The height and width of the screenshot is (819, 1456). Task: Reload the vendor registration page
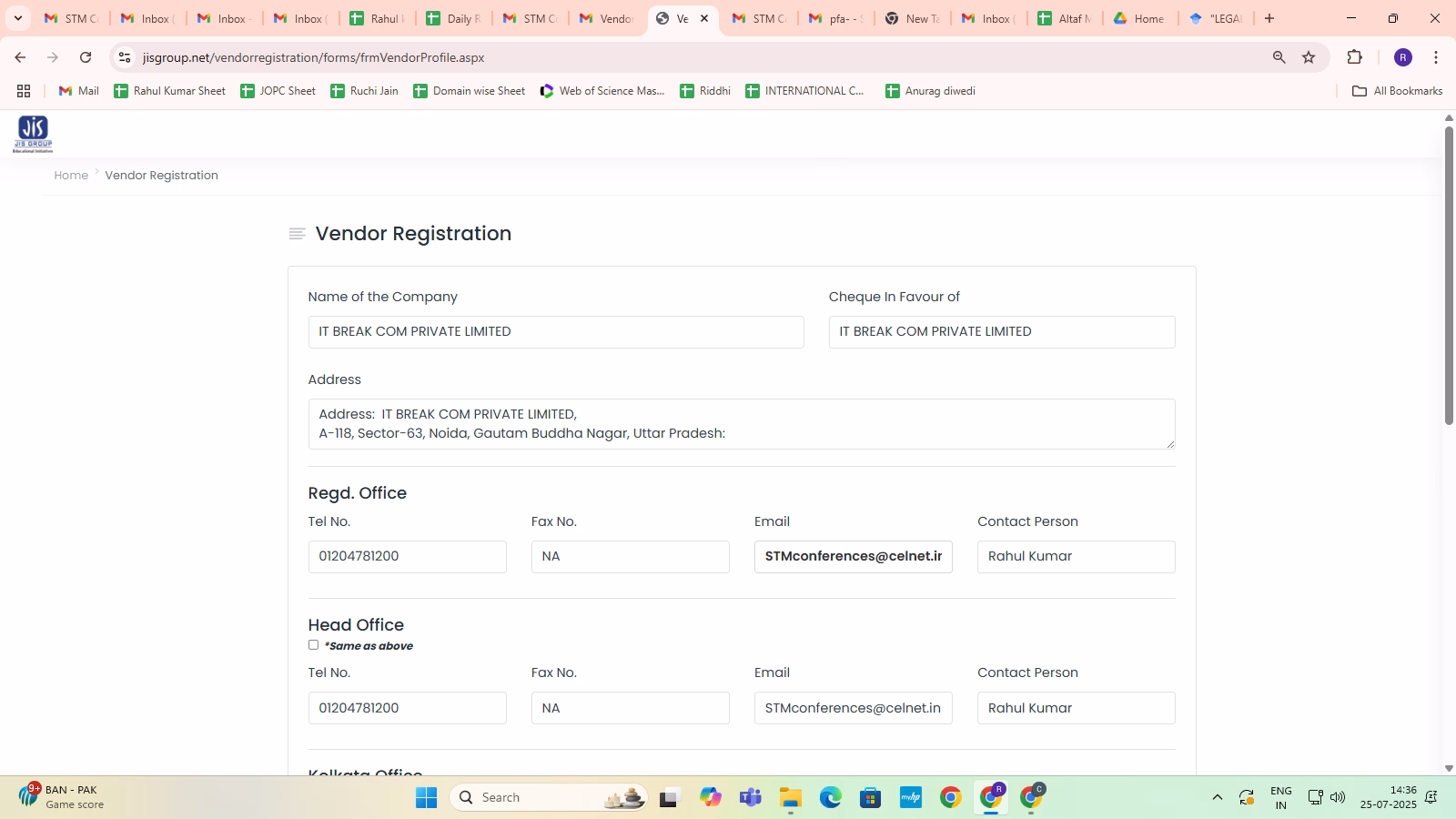point(86,57)
